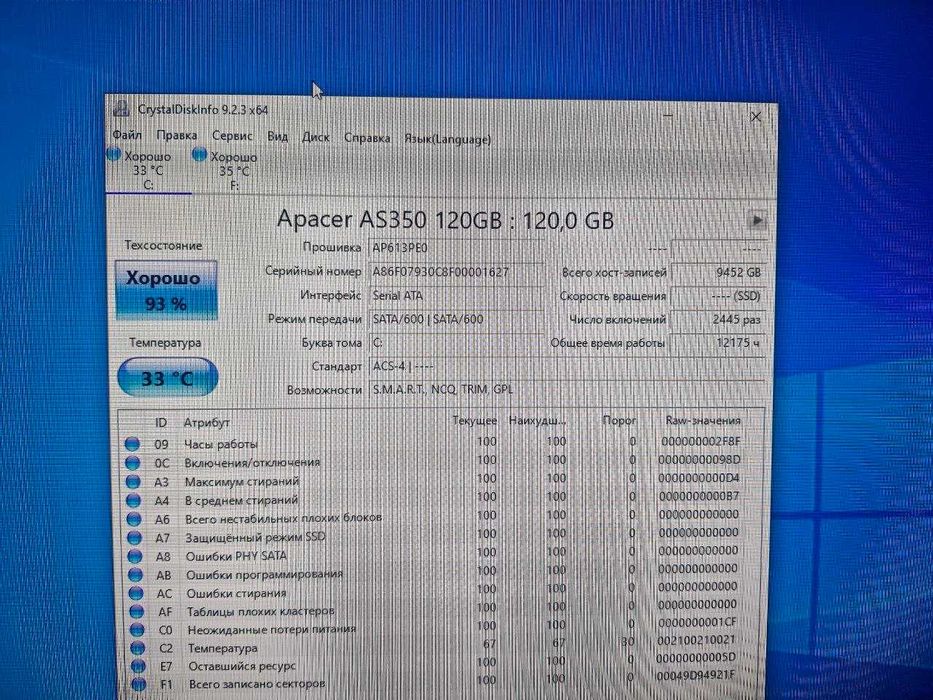Click the Стандарт field ACS-4
Viewport: 933px width, 700px height.
[x=566, y=366]
